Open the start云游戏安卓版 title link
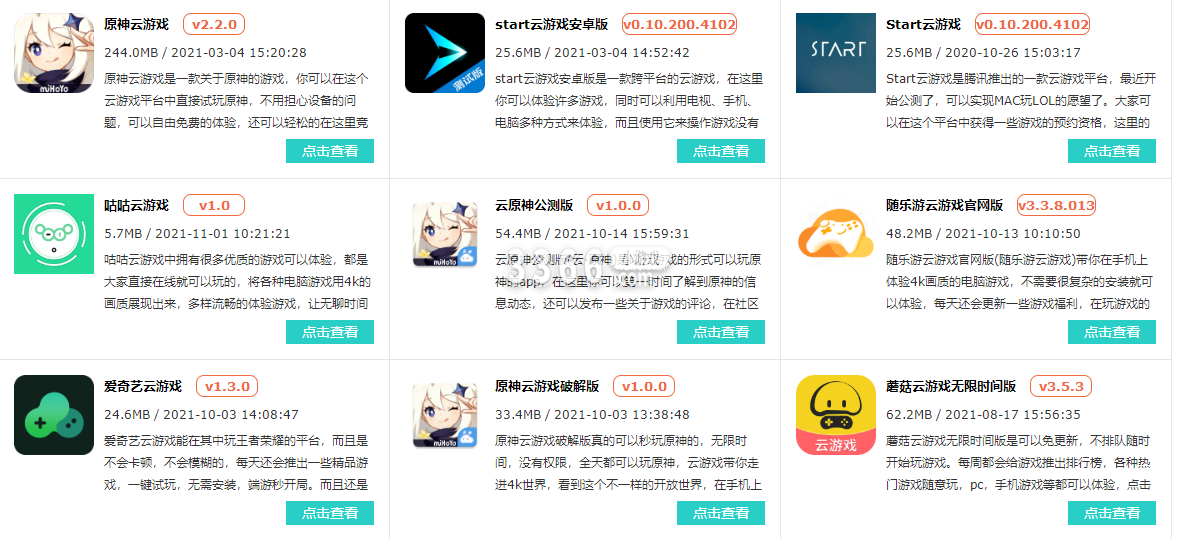This screenshot has height=539, width=1177. tap(551, 24)
